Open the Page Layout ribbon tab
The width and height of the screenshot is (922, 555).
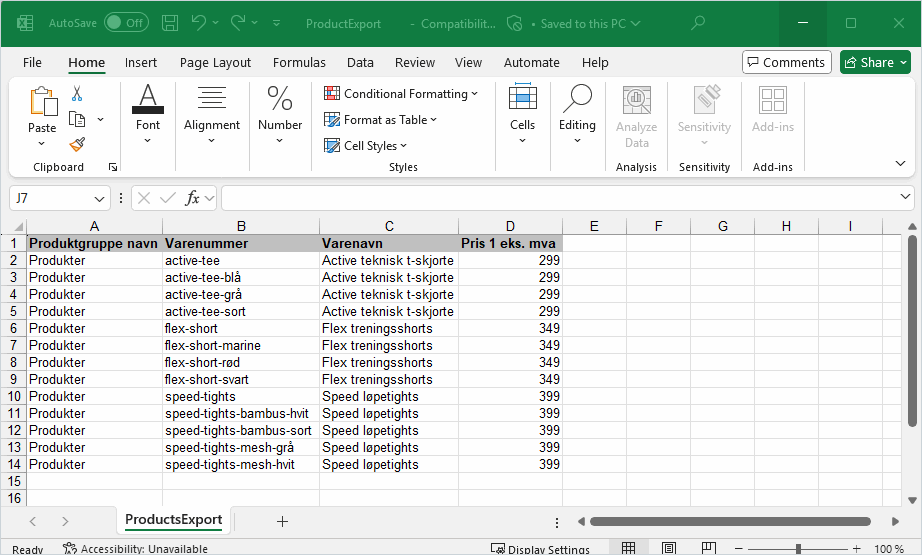click(215, 62)
